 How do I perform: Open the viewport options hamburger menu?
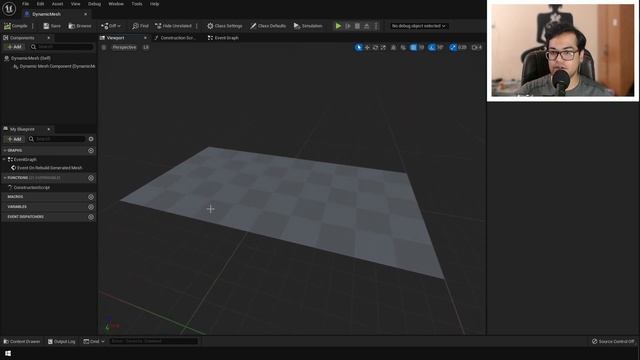pyautogui.click(x=104, y=47)
